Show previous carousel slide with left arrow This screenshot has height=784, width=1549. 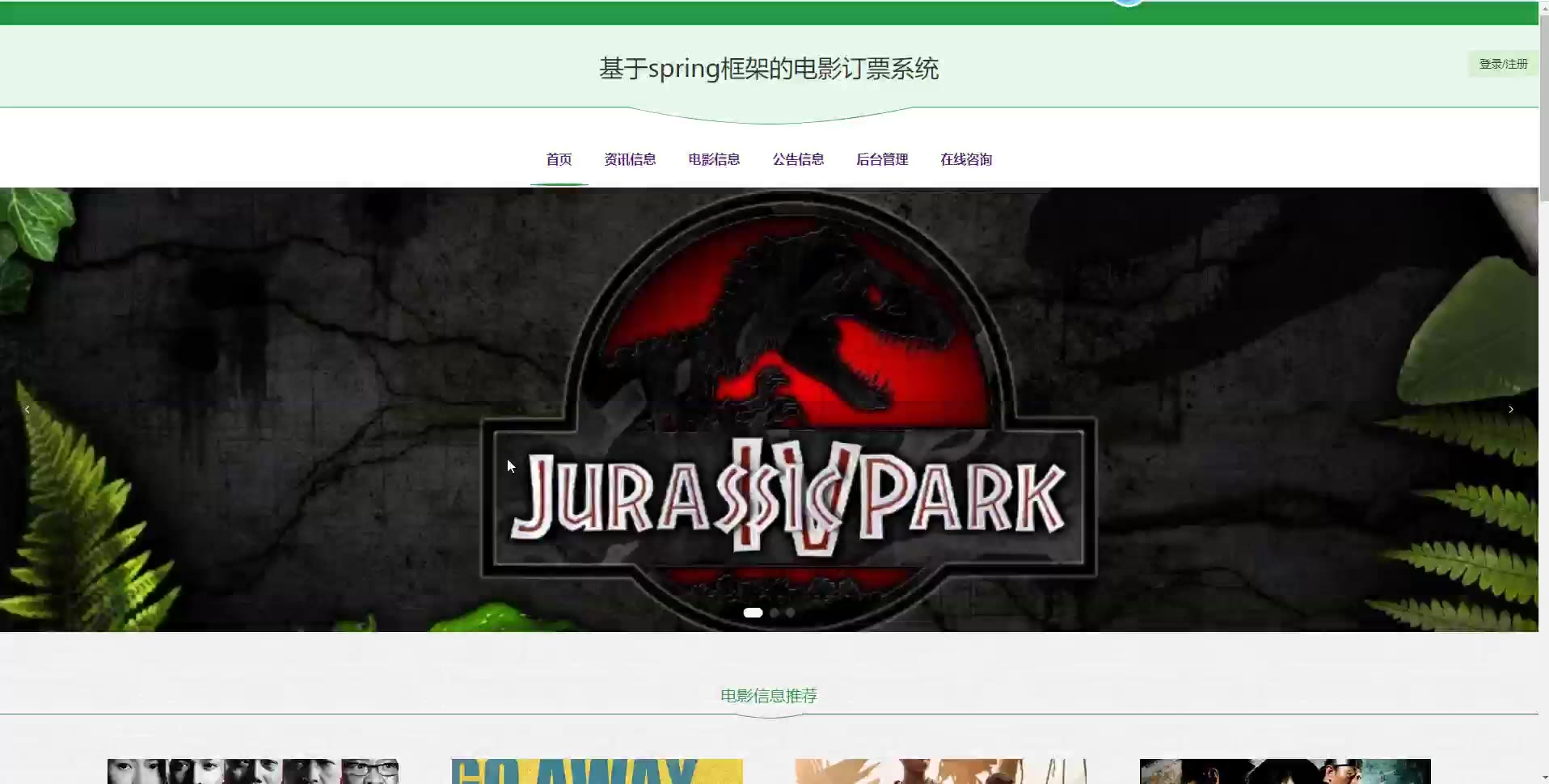27,410
